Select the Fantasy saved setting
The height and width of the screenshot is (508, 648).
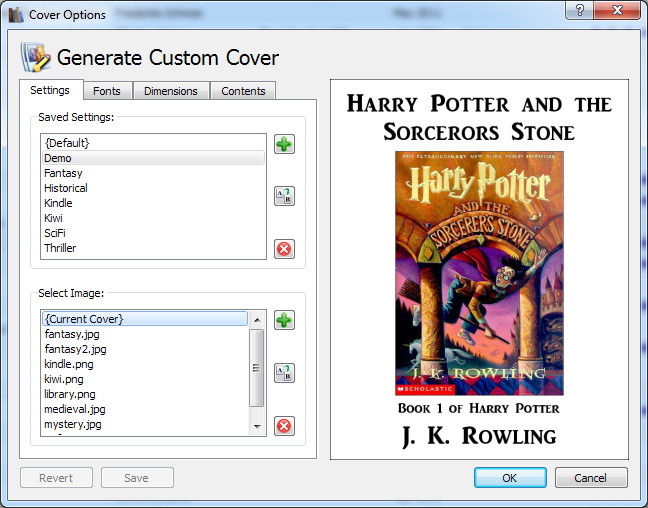(153, 173)
